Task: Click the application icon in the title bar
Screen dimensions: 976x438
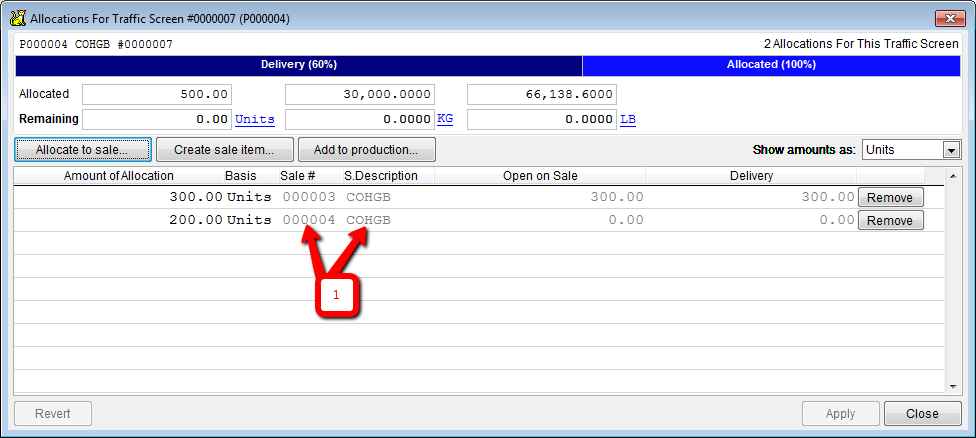Action: click(17, 19)
